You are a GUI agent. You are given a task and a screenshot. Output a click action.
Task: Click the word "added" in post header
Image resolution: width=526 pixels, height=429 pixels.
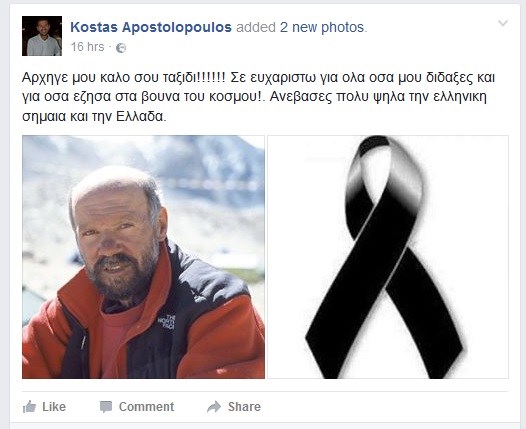tap(256, 27)
